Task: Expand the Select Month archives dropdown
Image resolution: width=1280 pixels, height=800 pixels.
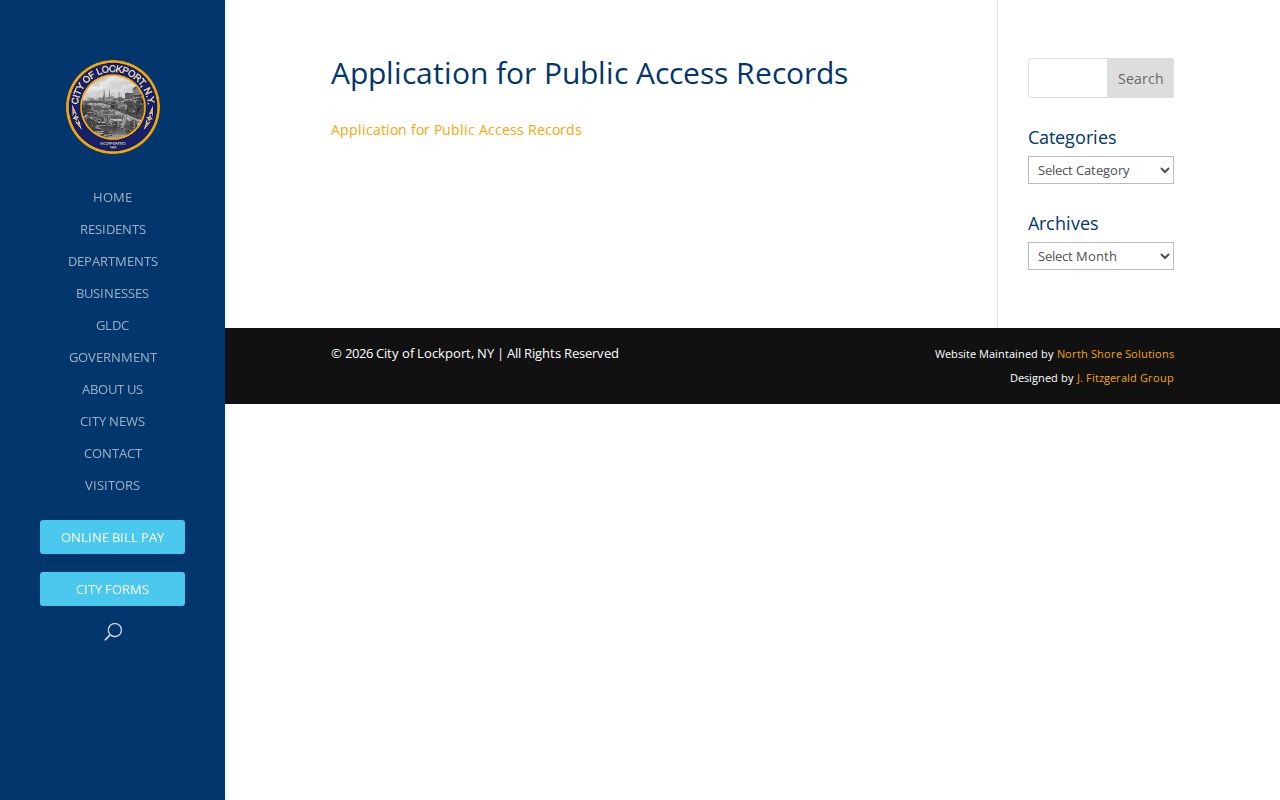Action: tap(1101, 256)
